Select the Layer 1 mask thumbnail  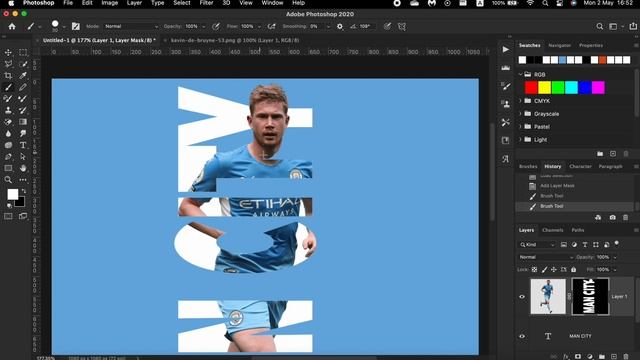coord(590,297)
